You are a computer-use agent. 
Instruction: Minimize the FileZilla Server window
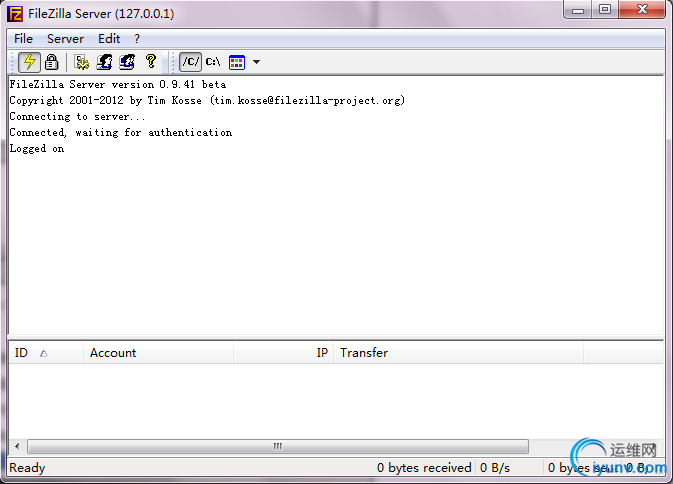(578, 10)
